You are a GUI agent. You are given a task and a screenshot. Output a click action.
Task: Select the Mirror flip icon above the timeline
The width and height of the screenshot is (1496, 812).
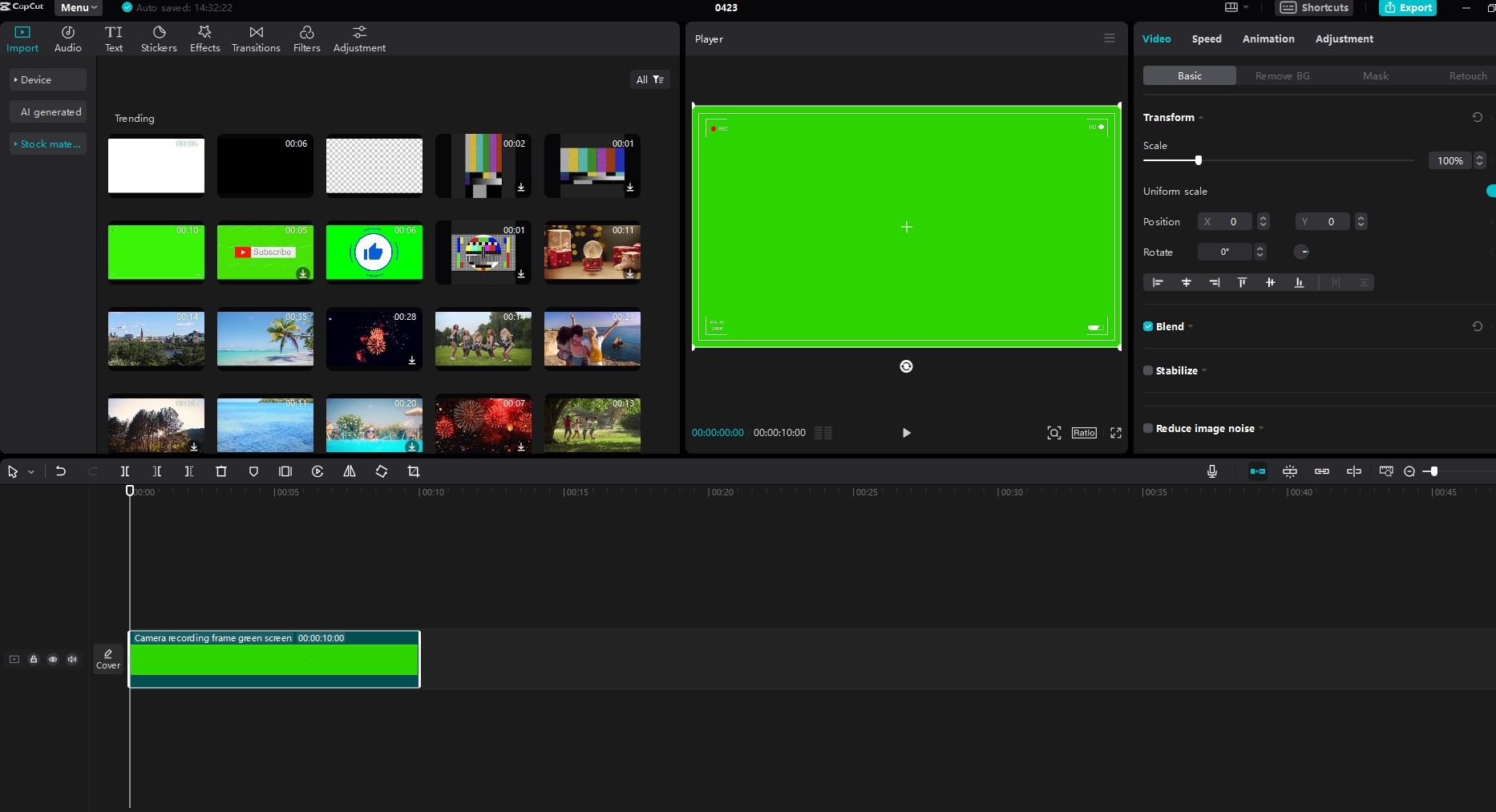349,471
